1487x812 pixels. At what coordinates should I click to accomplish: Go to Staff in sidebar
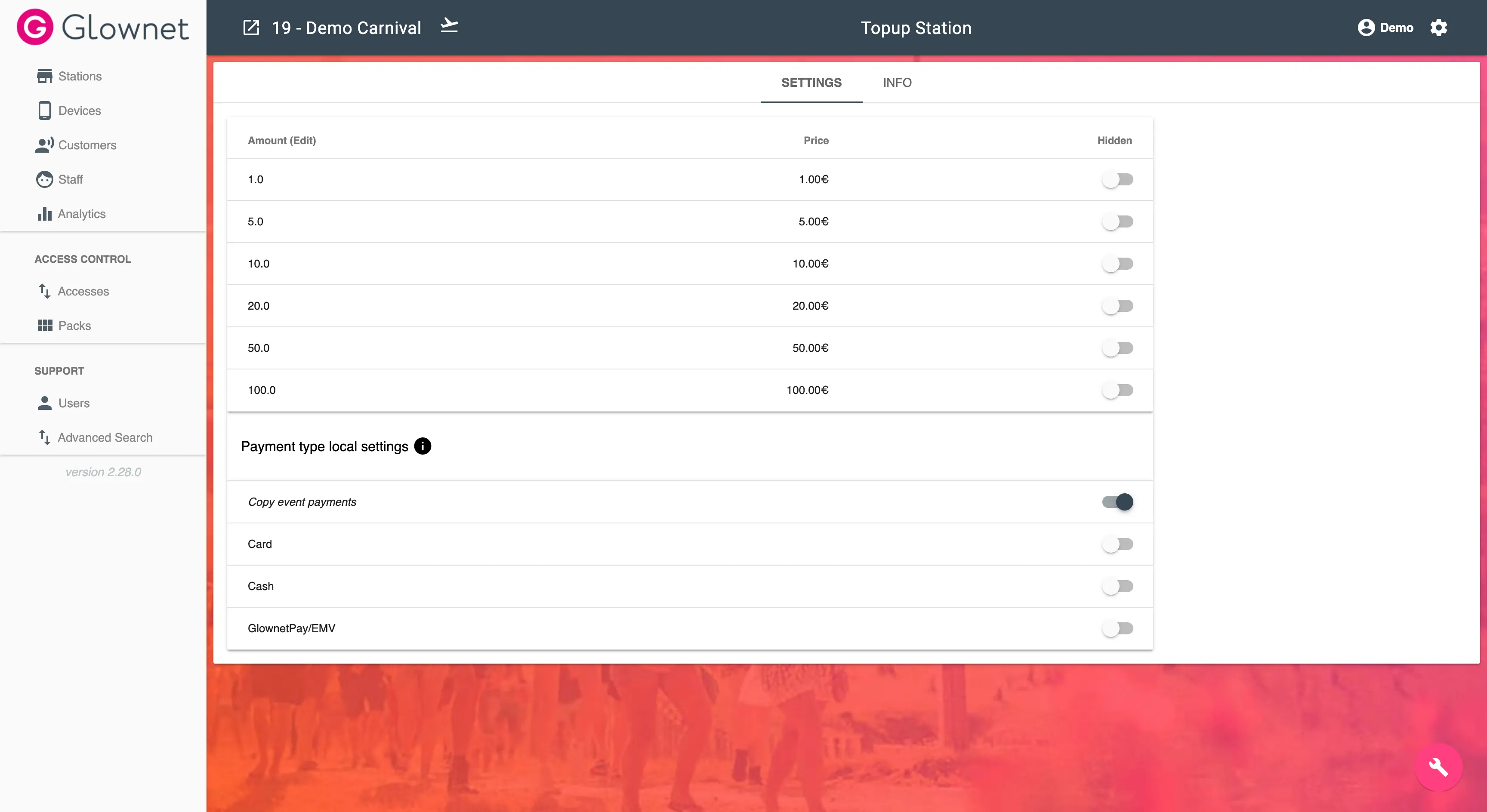pos(71,179)
